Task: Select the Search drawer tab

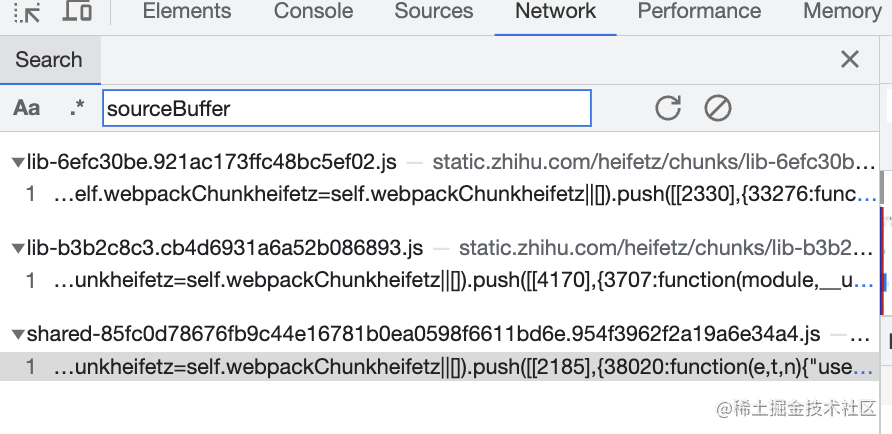Action: (49, 59)
